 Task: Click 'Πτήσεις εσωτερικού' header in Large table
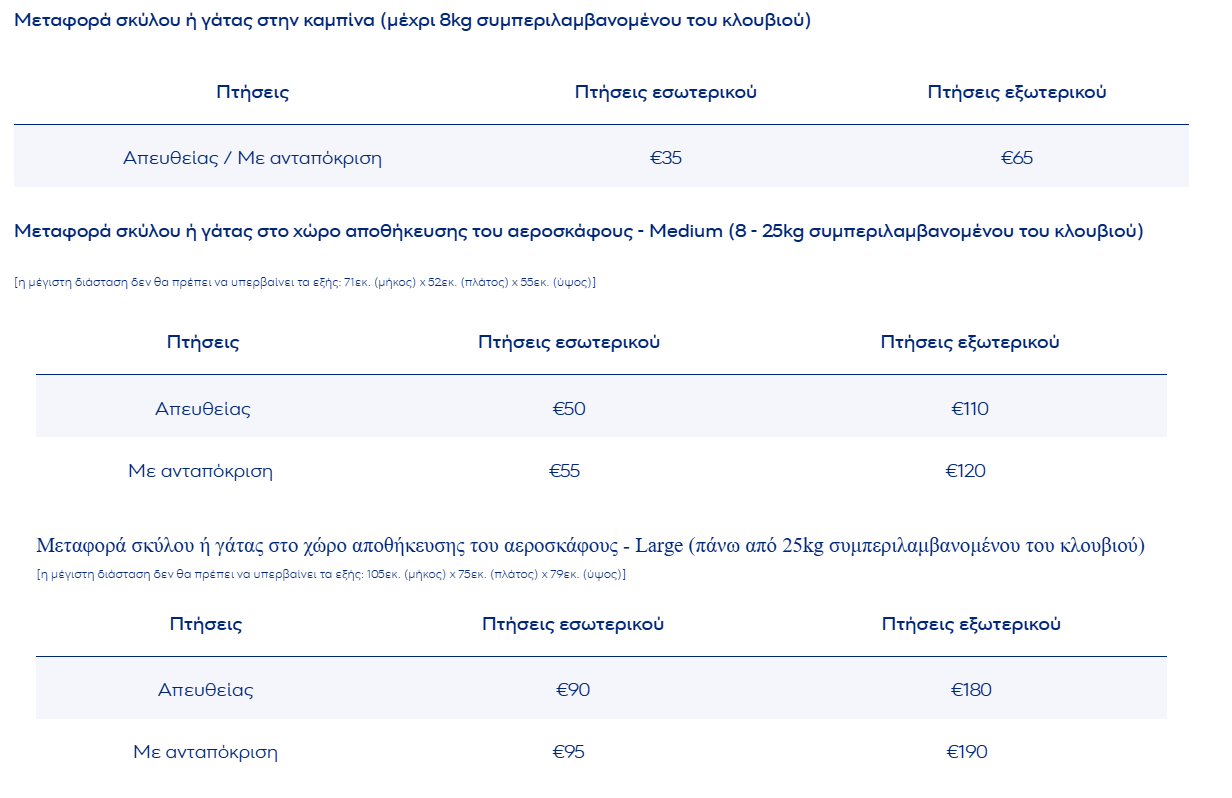[573, 624]
